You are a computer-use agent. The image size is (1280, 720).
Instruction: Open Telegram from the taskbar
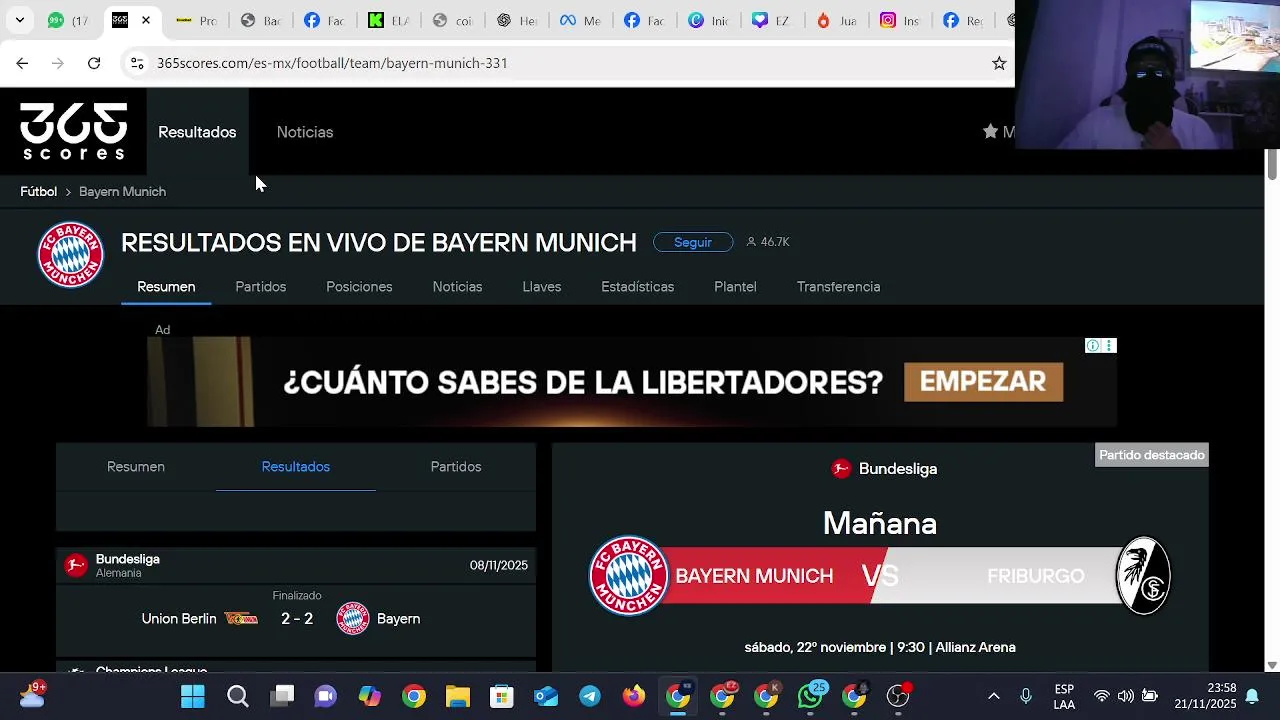tap(590, 696)
